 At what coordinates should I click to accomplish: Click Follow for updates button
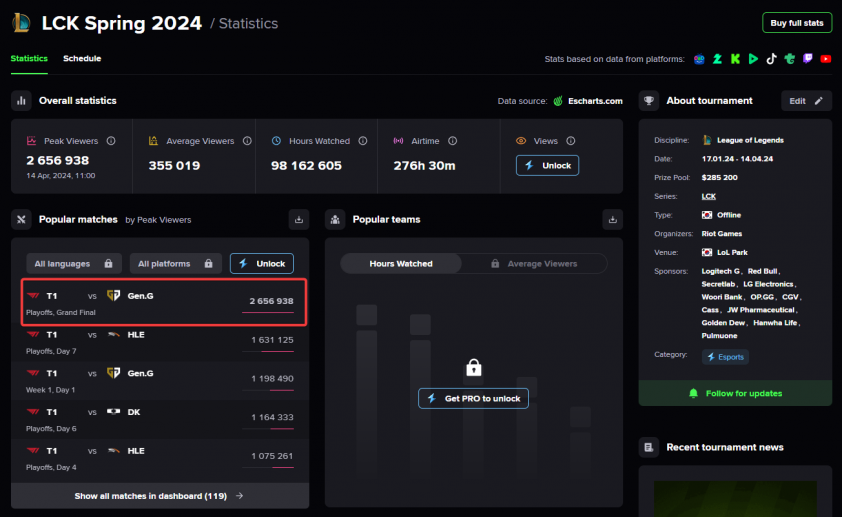point(735,393)
